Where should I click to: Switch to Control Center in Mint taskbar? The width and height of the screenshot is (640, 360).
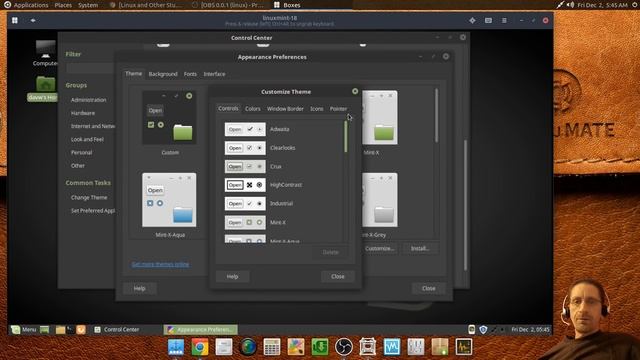117,329
